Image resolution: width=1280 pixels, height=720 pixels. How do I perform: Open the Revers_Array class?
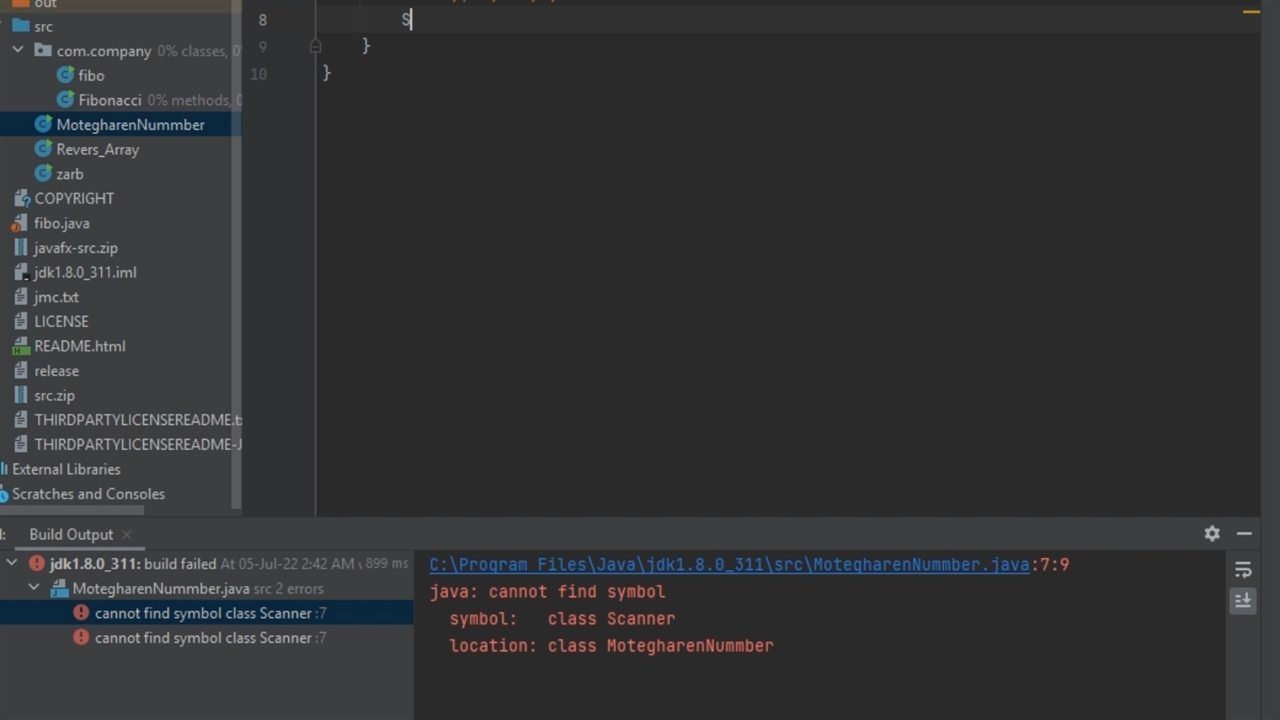tap(97, 149)
